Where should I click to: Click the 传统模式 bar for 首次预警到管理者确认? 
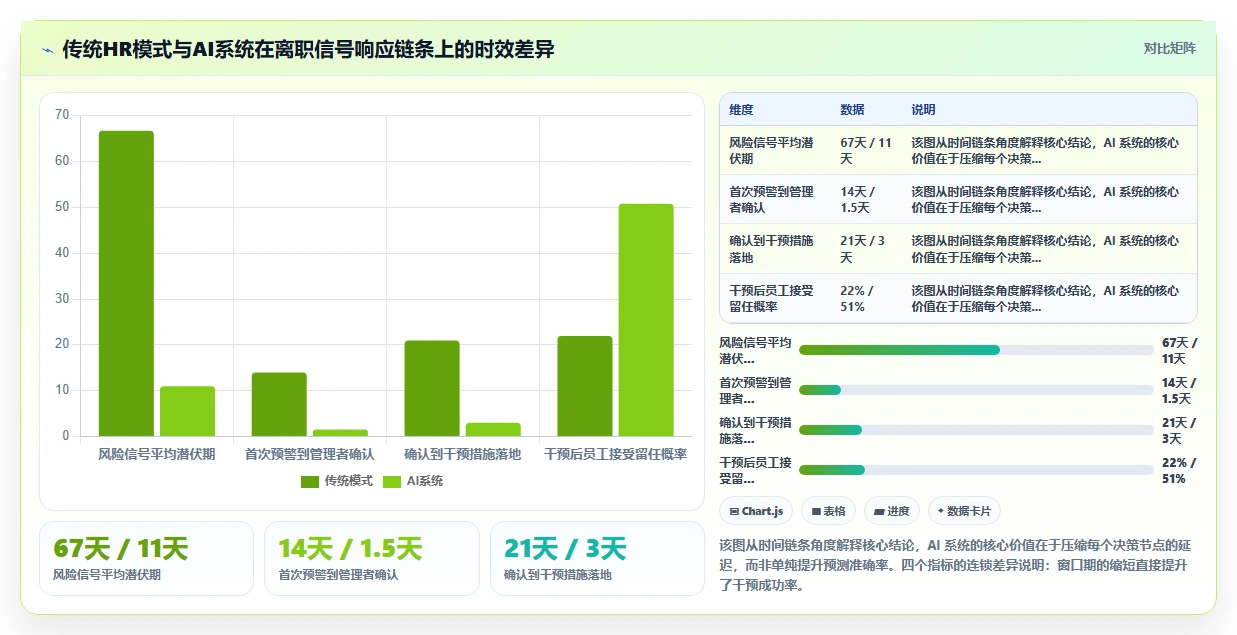[279, 404]
